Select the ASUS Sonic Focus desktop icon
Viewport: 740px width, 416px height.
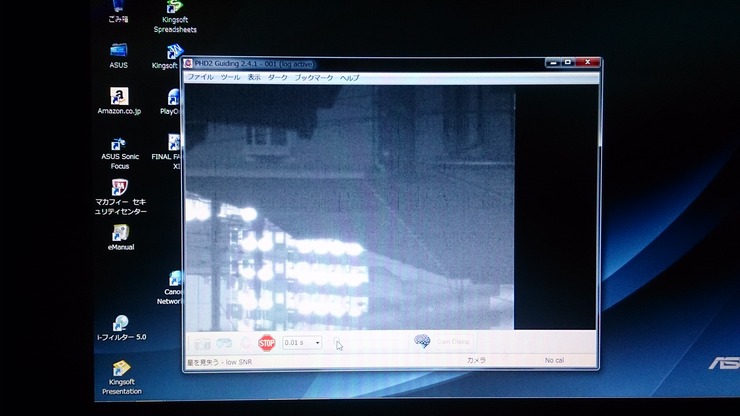119,153
